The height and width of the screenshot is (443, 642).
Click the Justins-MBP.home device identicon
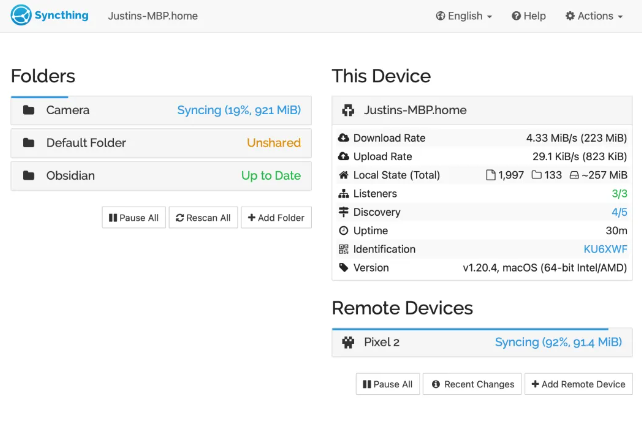(348, 110)
